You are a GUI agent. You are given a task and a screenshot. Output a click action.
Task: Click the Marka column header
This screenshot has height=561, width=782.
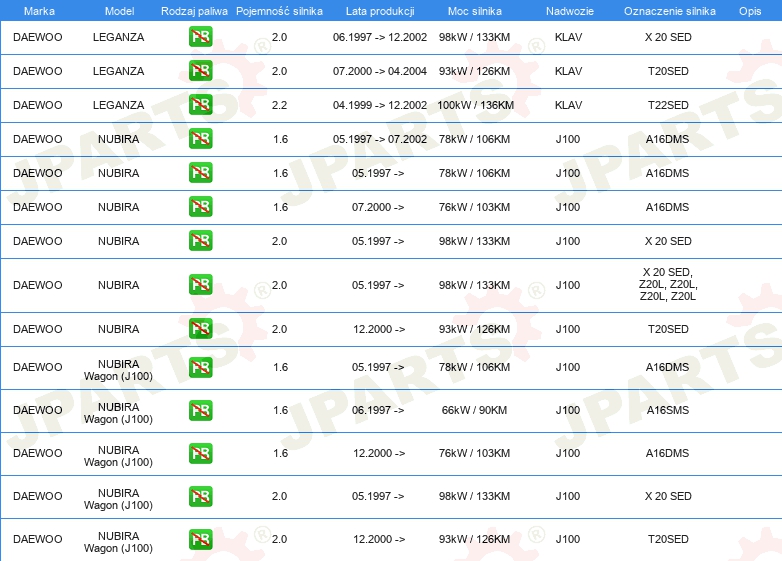point(38,10)
